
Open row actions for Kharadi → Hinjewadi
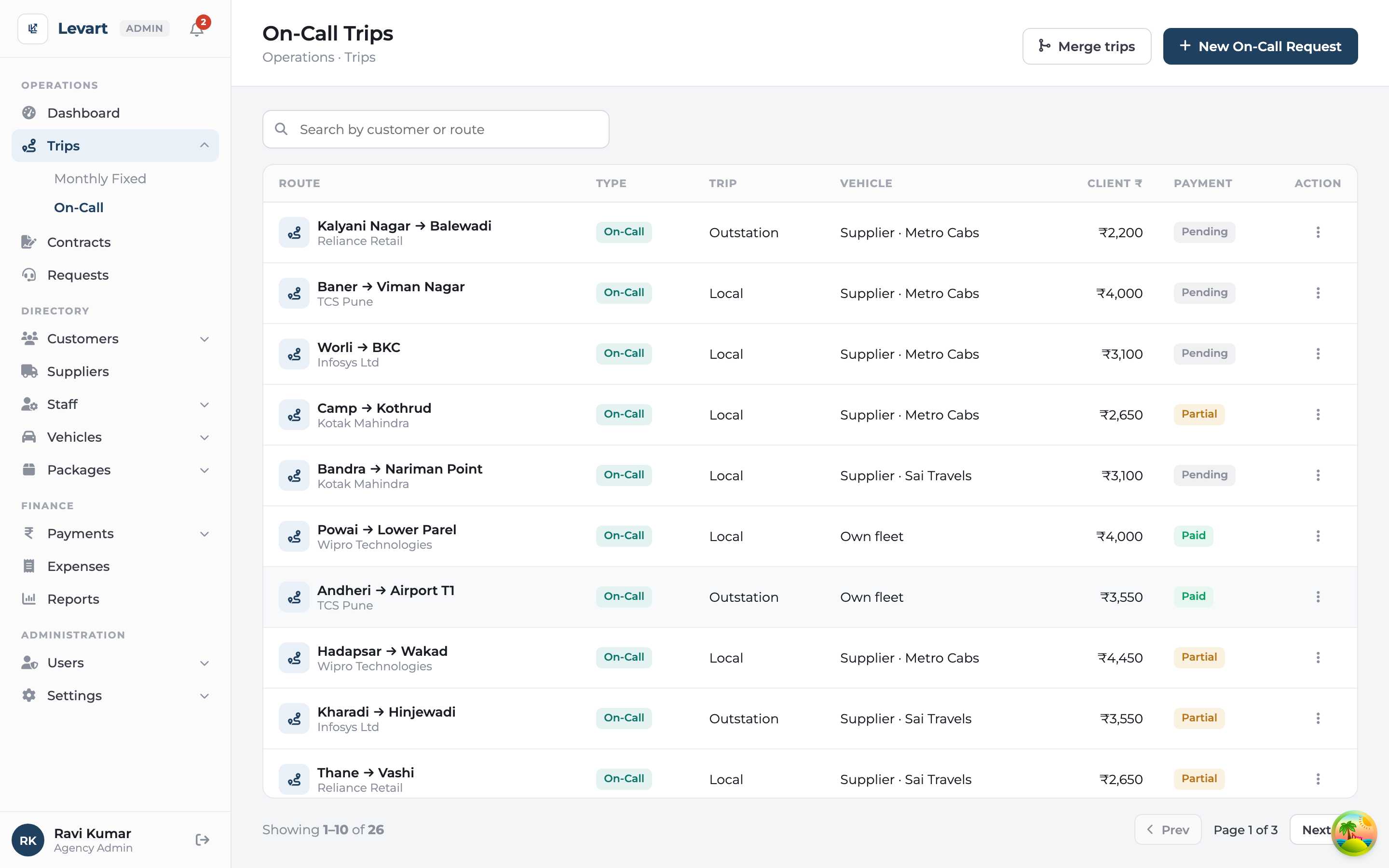point(1318,718)
